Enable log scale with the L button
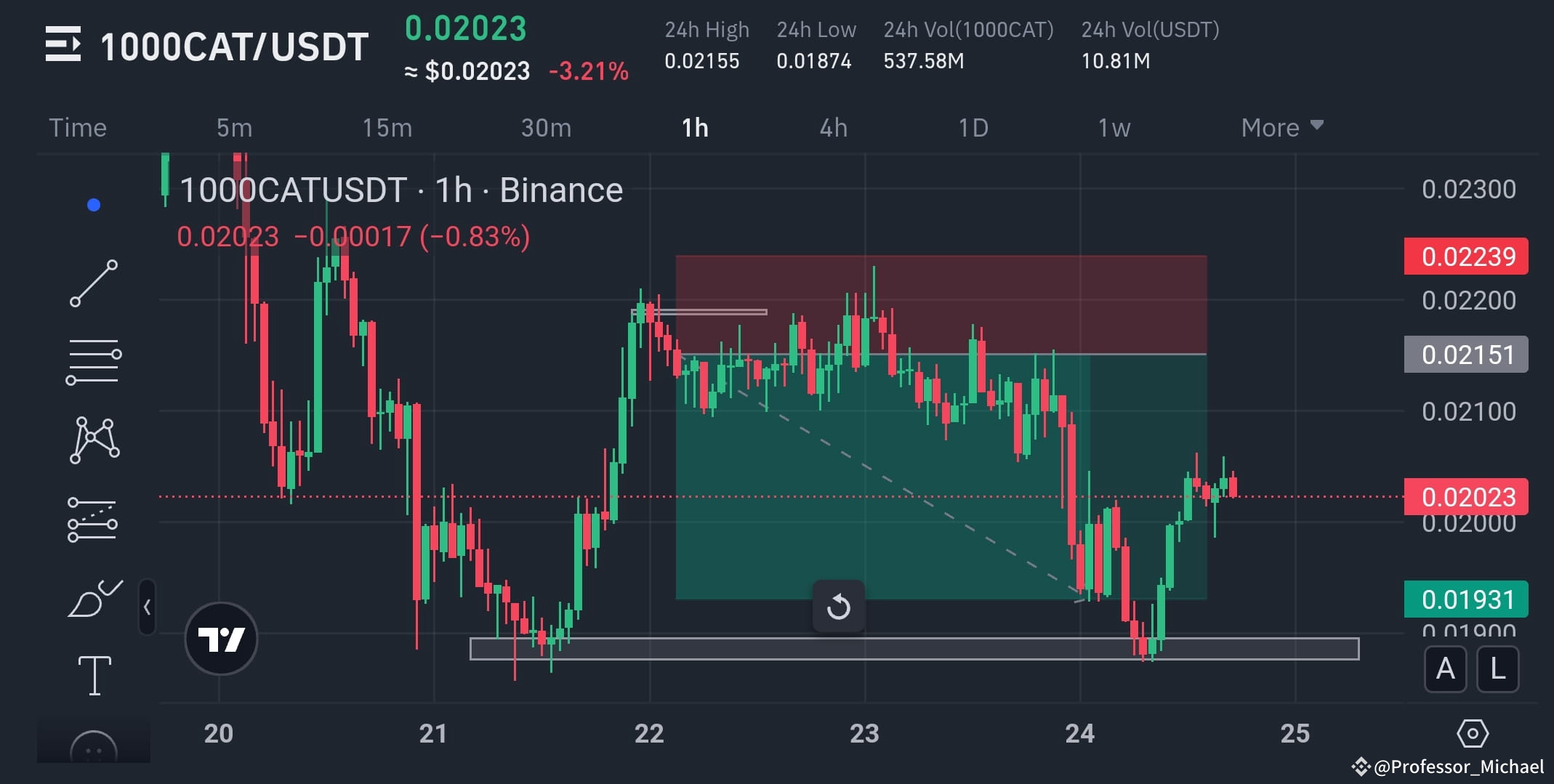1554x784 pixels. [1497, 669]
